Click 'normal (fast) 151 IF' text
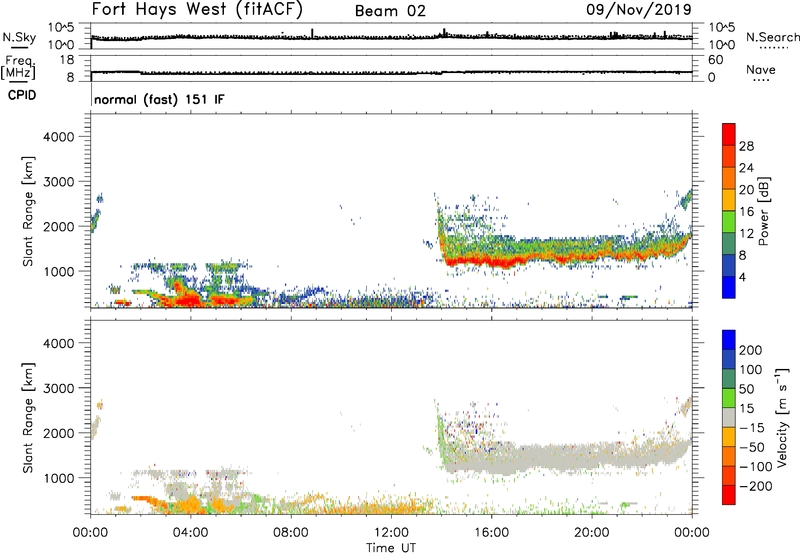Image resolution: width=800 pixels, height=554 pixels. point(159,99)
